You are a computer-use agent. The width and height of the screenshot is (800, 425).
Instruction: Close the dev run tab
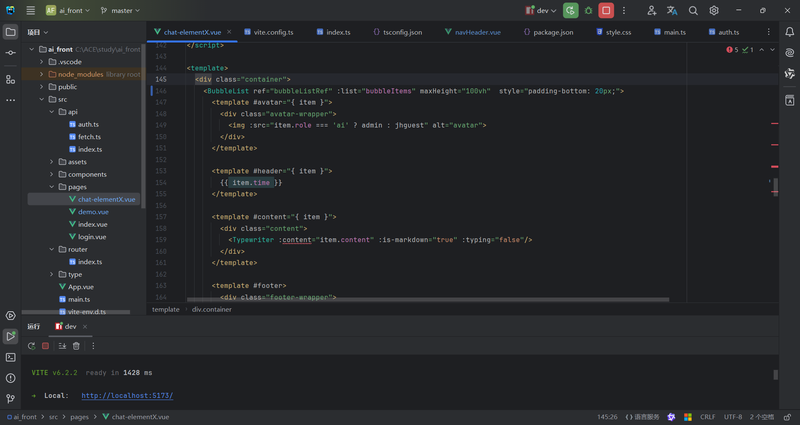tap(85, 327)
